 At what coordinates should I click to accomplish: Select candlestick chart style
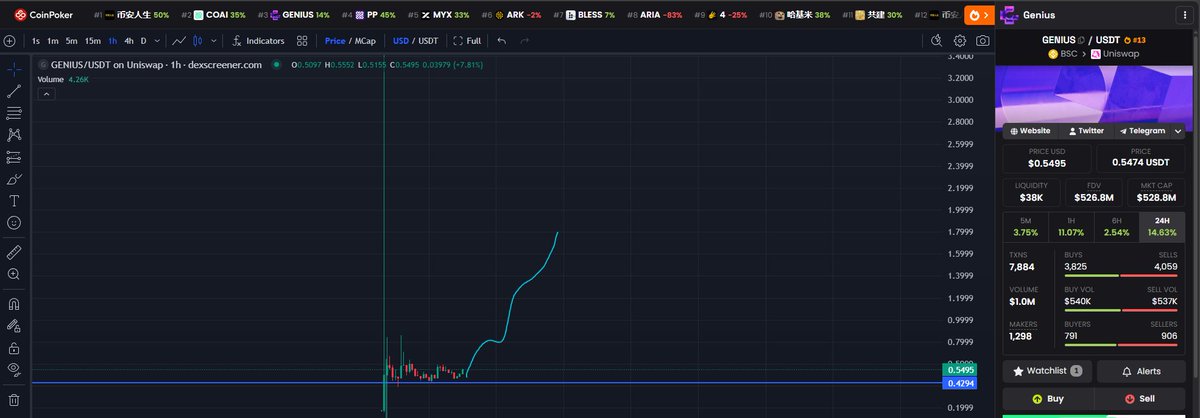point(197,41)
